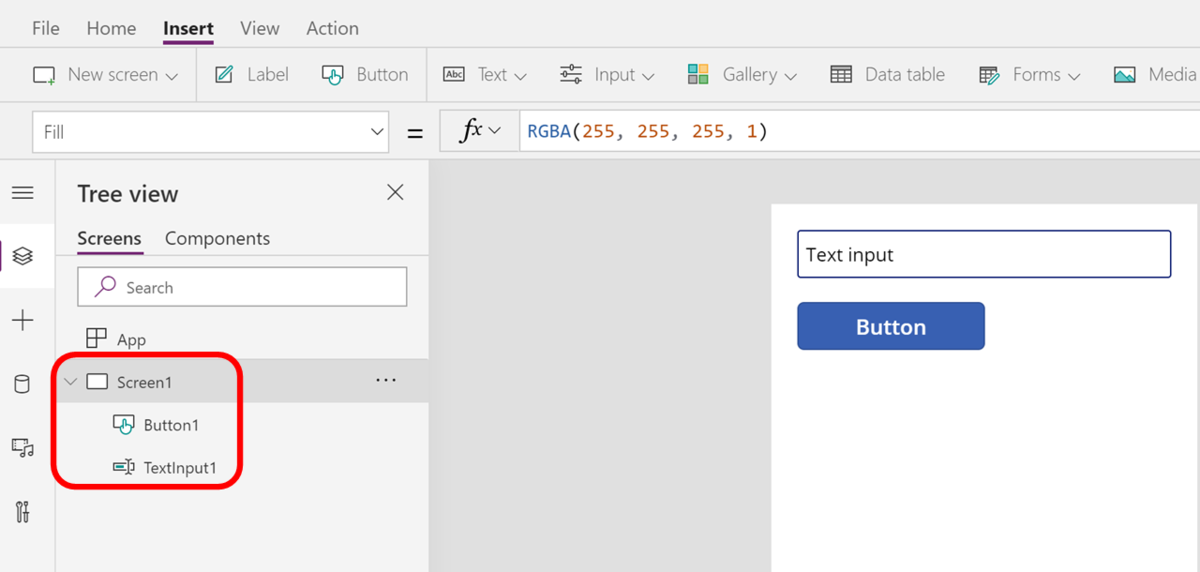Select Button1 in the tree view

click(x=171, y=425)
